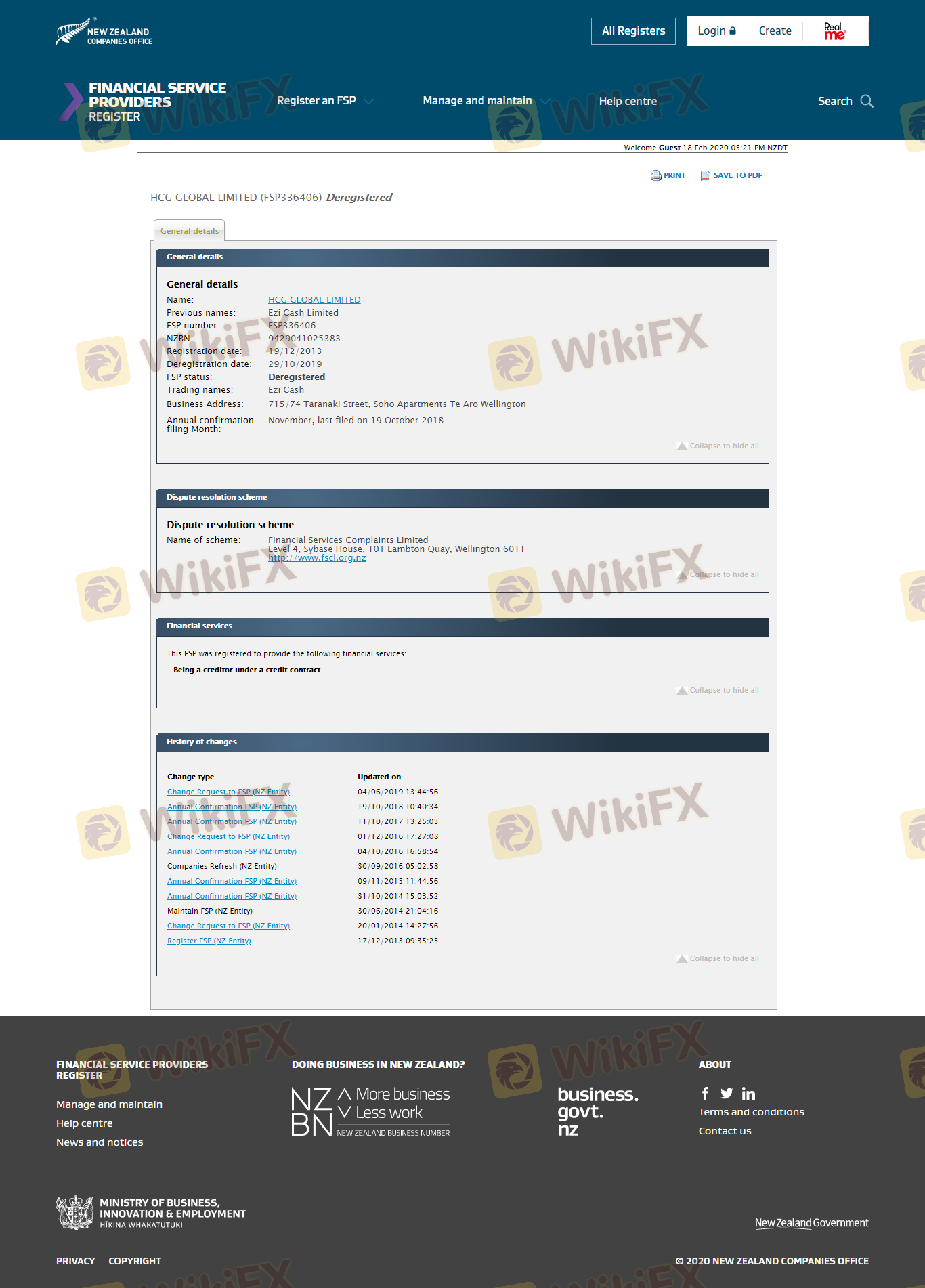
Task: Click the New Zealand Companies Office logo
Action: click(104, 32)
